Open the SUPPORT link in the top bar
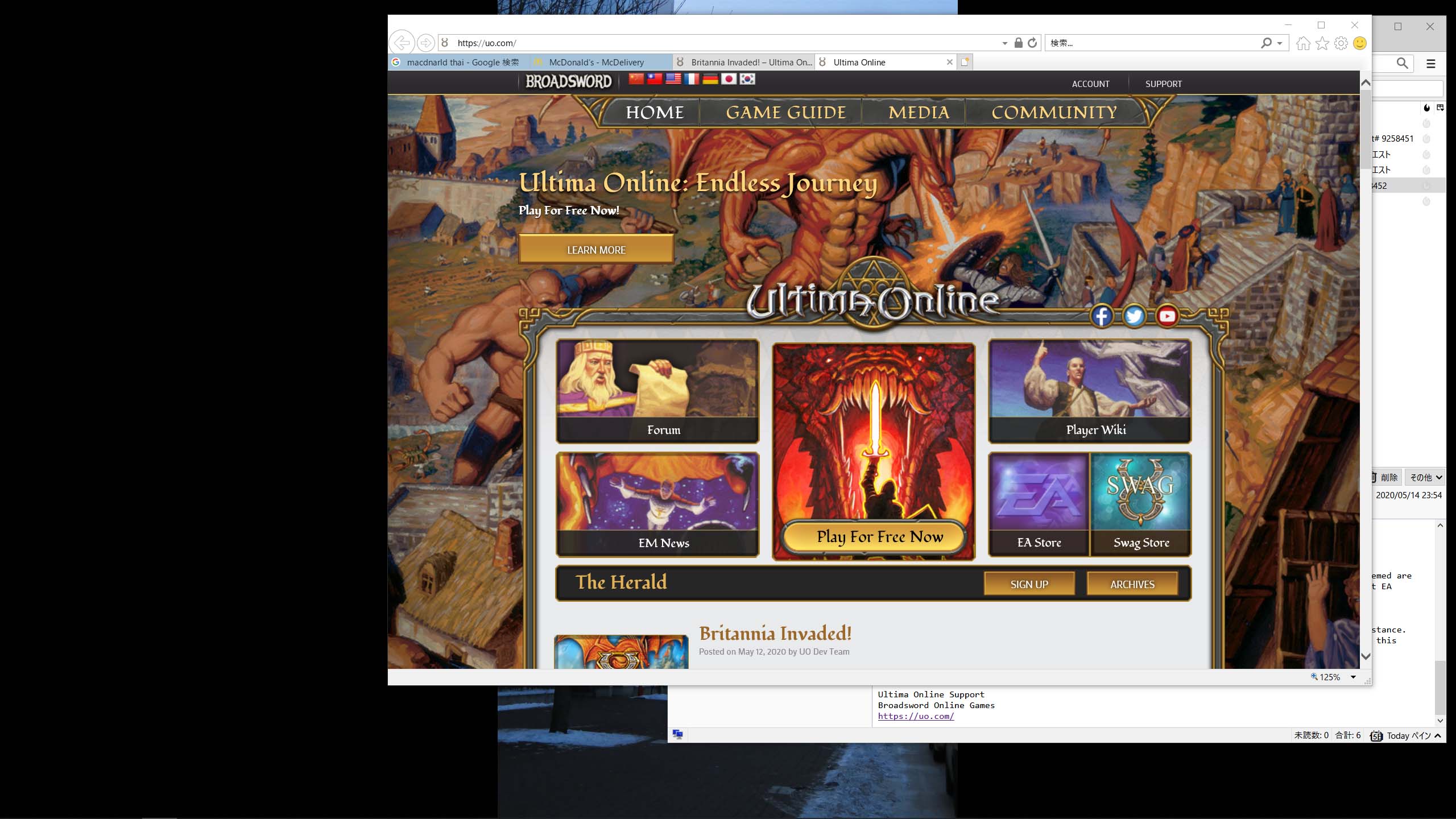Viewport: 1456px width, 819px height. (x=1163, y=84)
